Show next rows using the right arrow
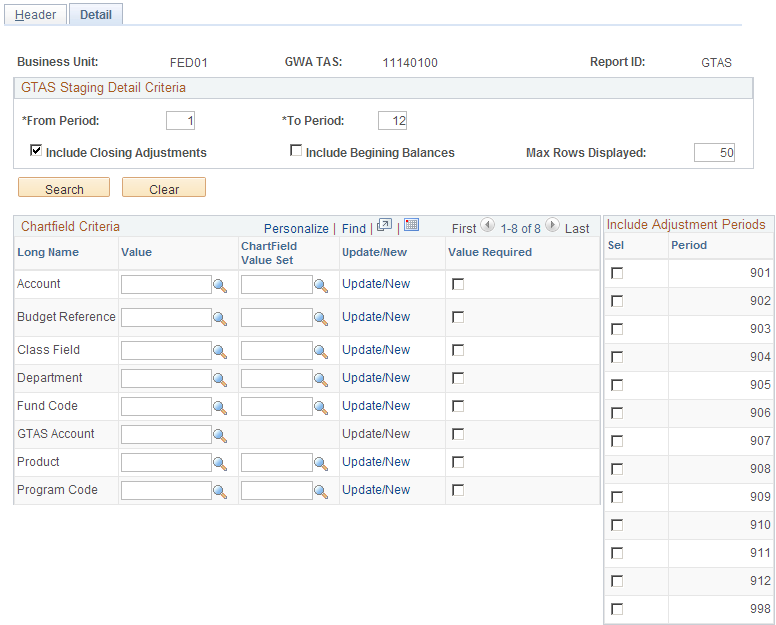This screenshot has height=625, width=776. point(552,225)
